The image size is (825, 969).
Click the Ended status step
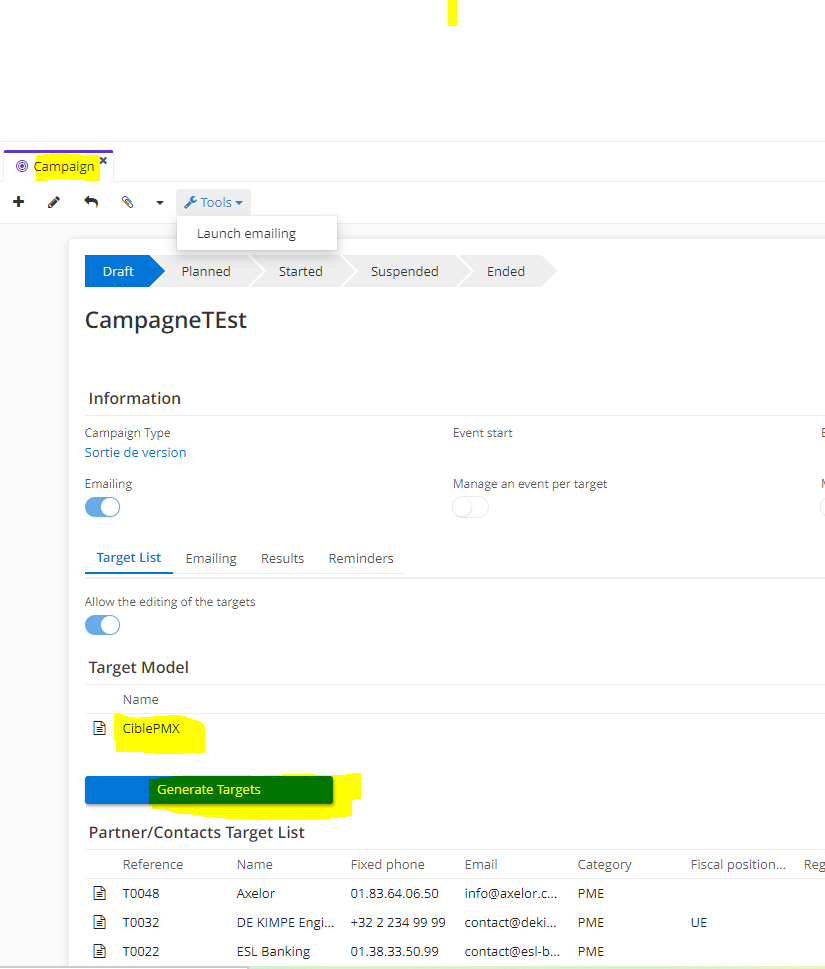click(506, 271)
